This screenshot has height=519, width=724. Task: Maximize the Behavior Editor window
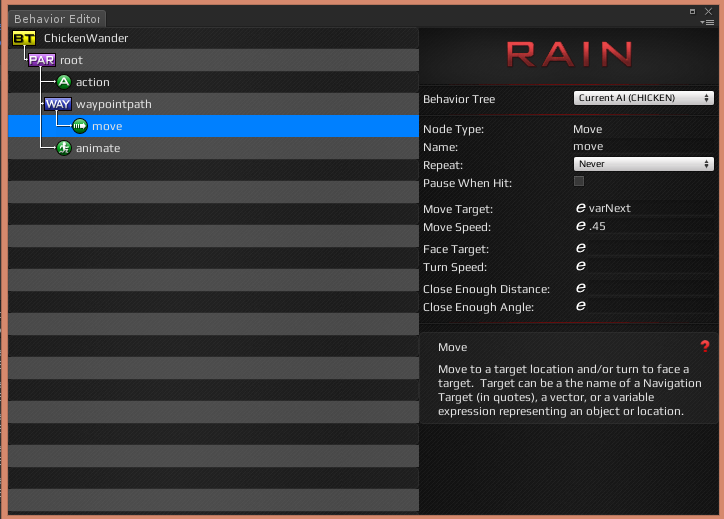(x=692, y=12)
